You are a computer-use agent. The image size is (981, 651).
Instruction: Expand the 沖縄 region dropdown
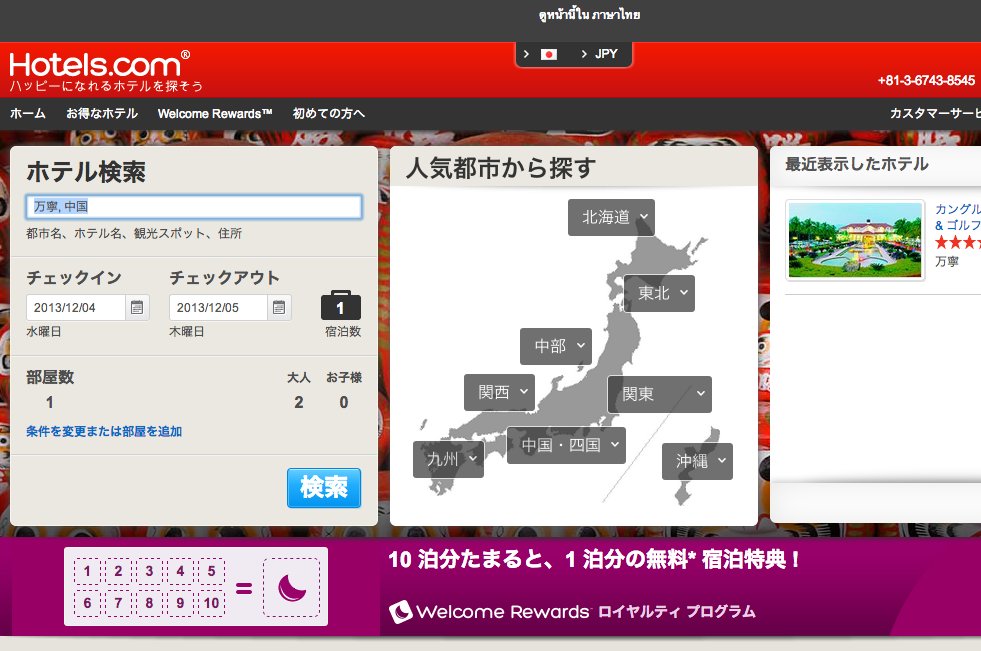point(697,461)
